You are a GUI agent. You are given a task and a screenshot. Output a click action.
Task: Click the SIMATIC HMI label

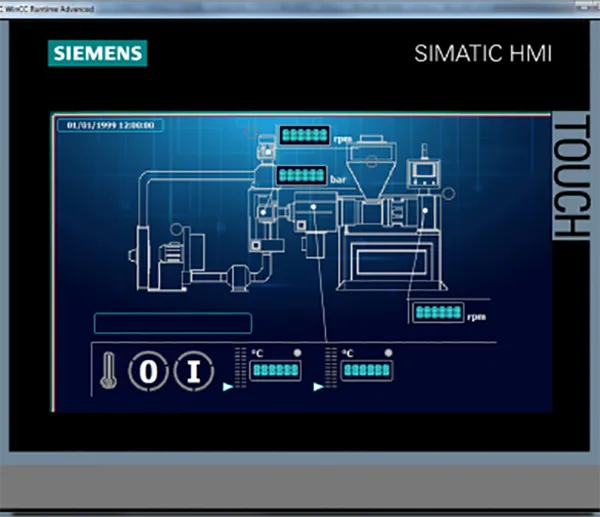[483, 54]
